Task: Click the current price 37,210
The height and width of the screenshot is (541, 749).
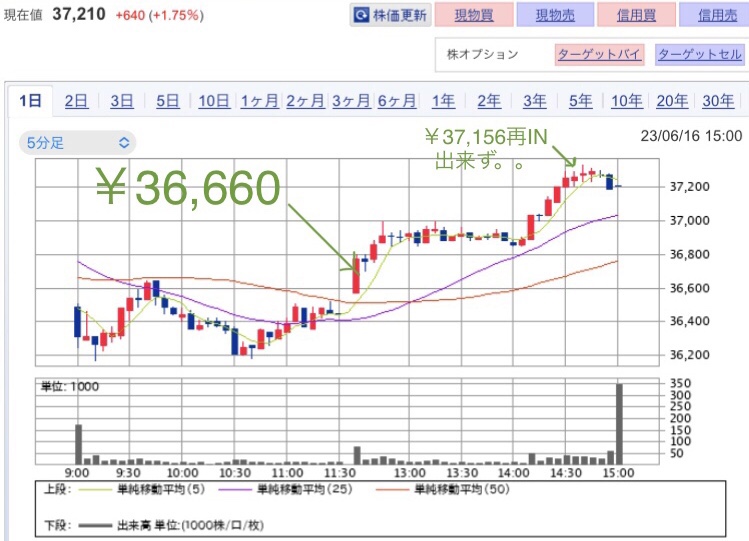Action: [x=79, y=14]
